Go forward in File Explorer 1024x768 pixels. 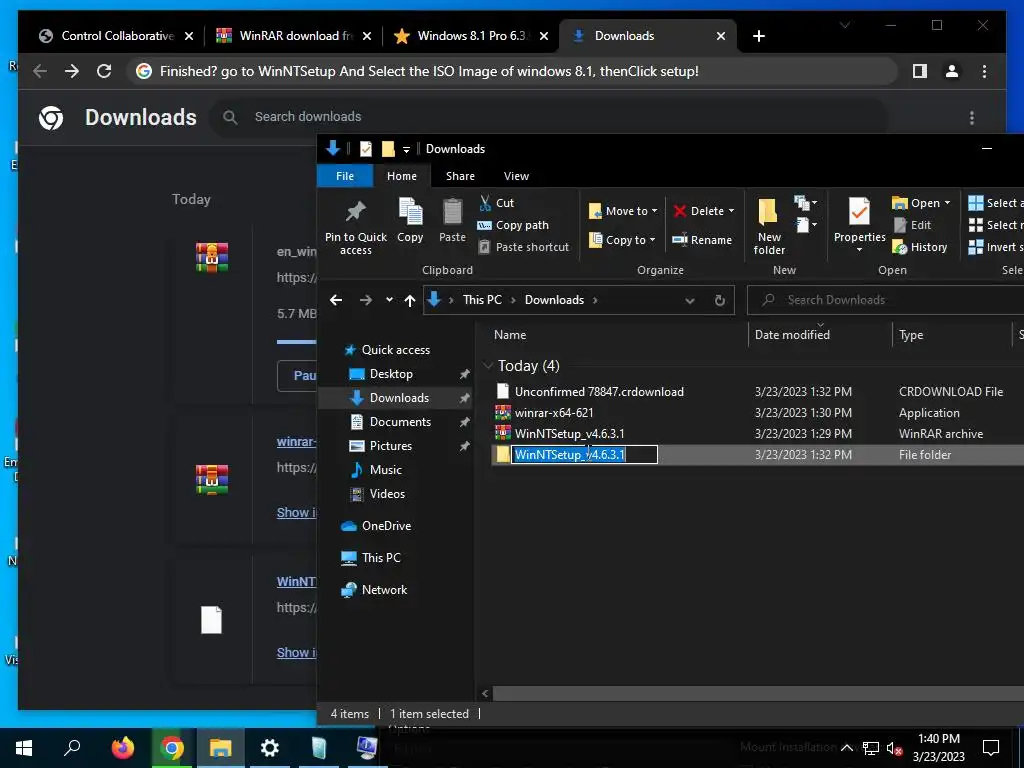(366, 300)
